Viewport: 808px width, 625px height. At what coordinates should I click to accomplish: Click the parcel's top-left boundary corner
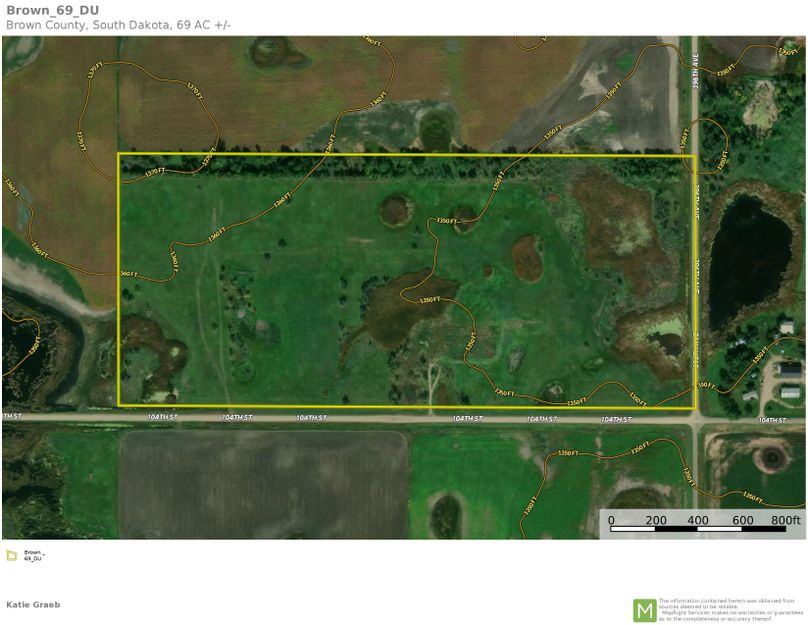point(119,154)
